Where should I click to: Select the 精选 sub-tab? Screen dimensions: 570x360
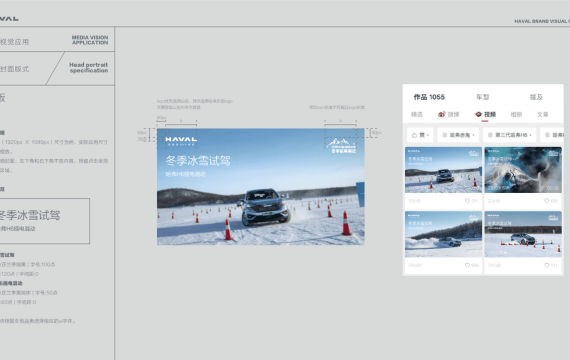(417, 115)
